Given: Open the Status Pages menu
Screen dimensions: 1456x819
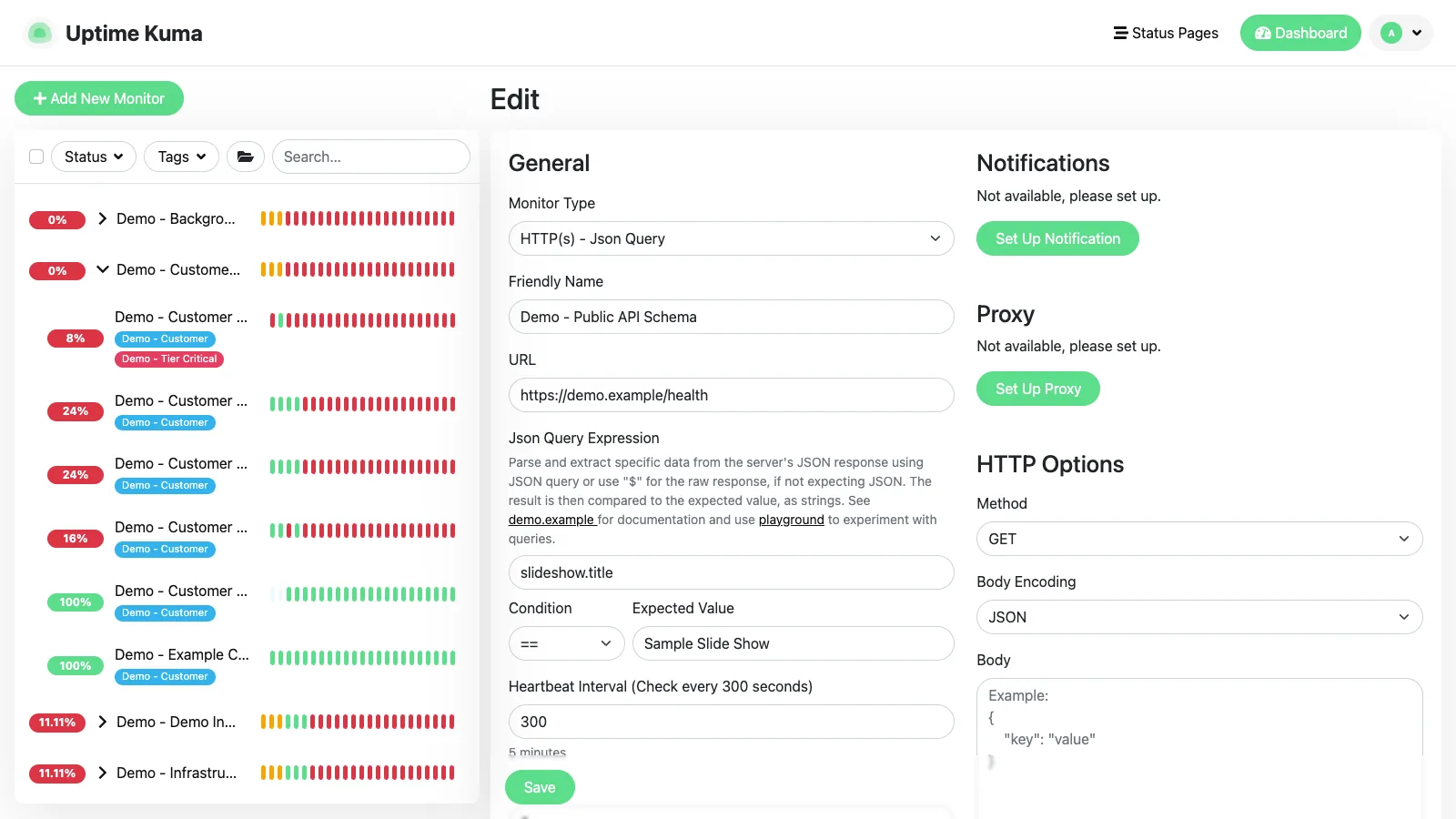Looking at the screenshot, I should (1166, 33).
